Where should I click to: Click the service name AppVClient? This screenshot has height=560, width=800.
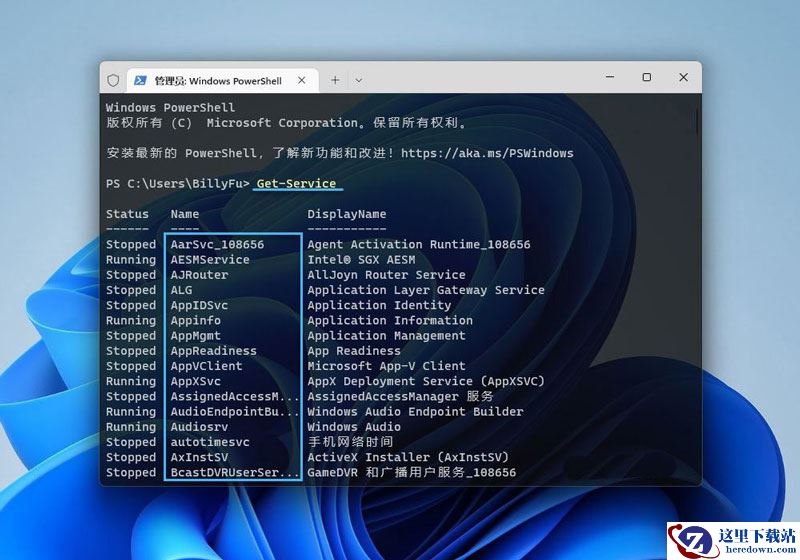207,366
